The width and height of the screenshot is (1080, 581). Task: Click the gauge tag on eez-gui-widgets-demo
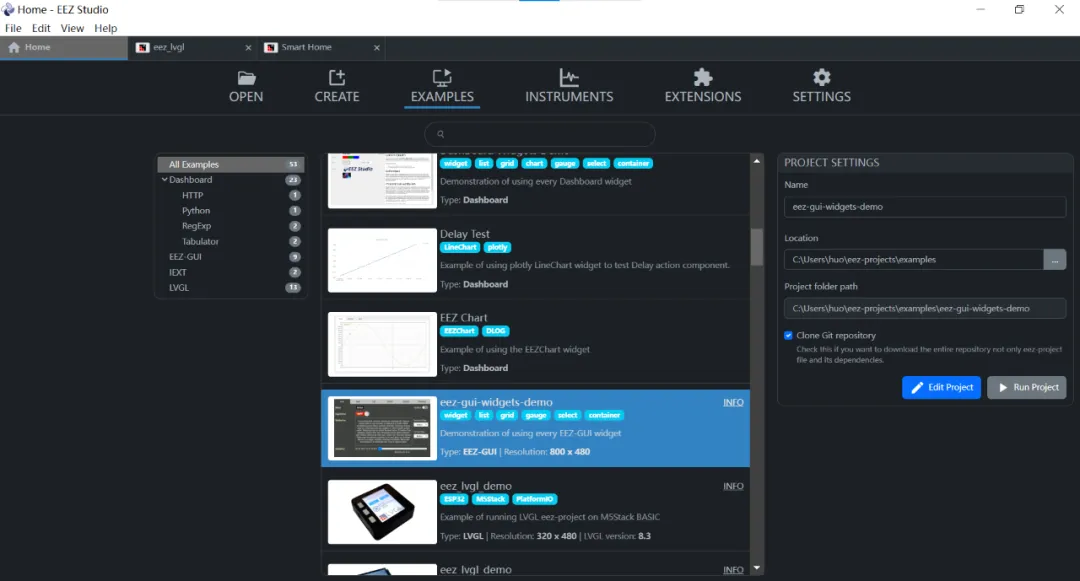pyautogui.click(x=536, y=415)
